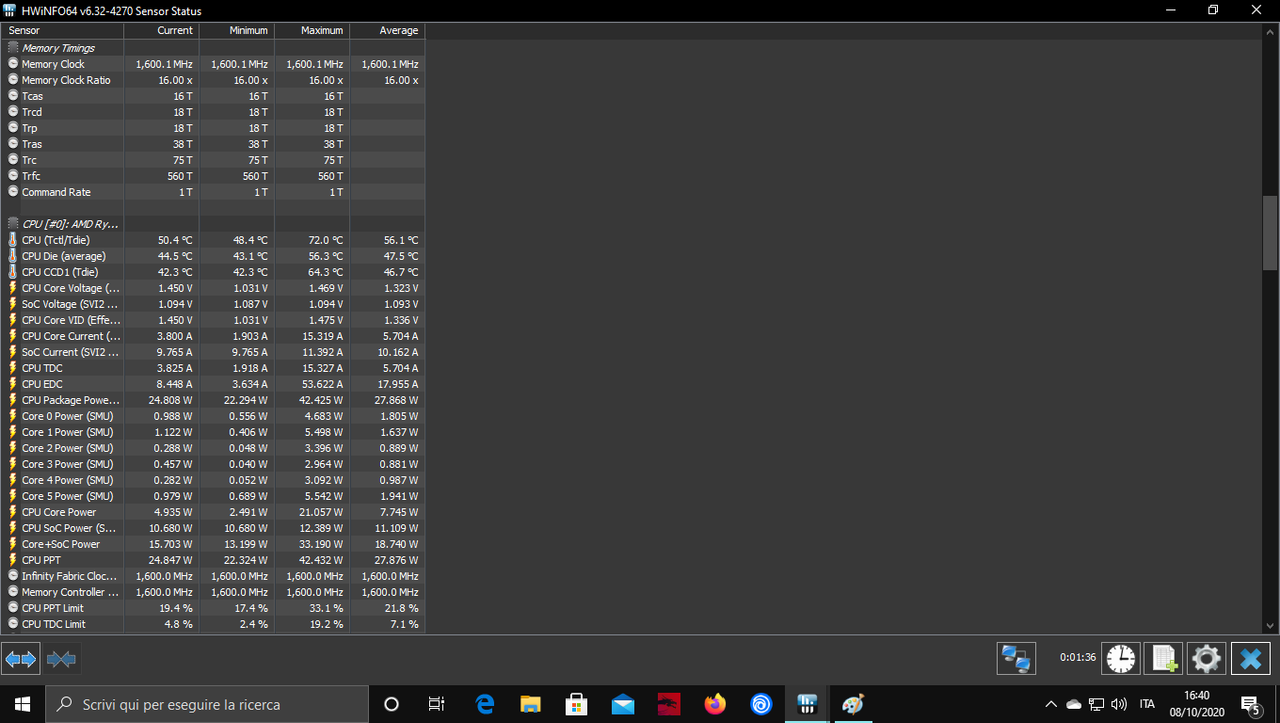Open the volume control in system tray

tap(1119, 704)
